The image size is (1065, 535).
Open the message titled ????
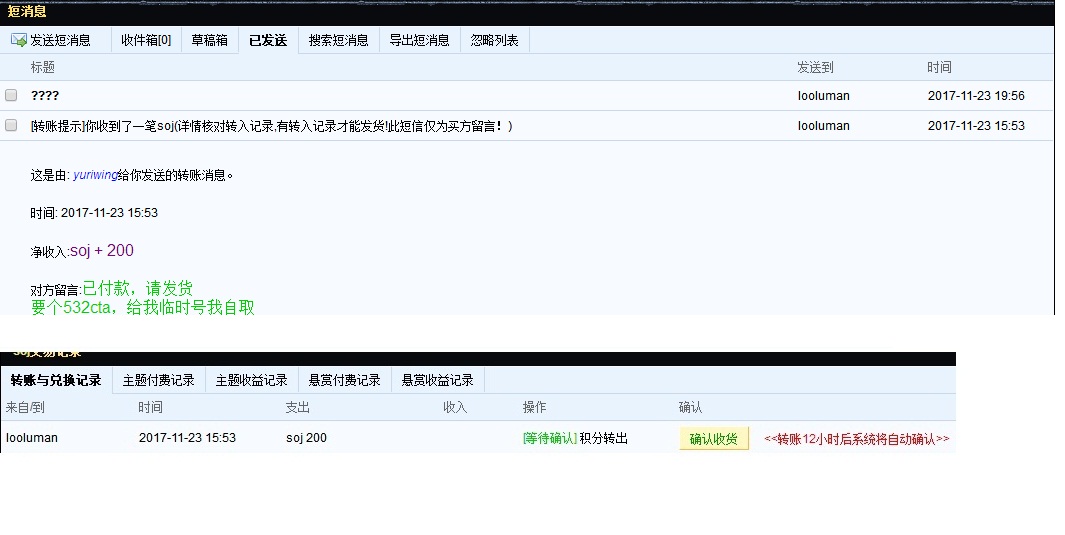tap(45, 96)
